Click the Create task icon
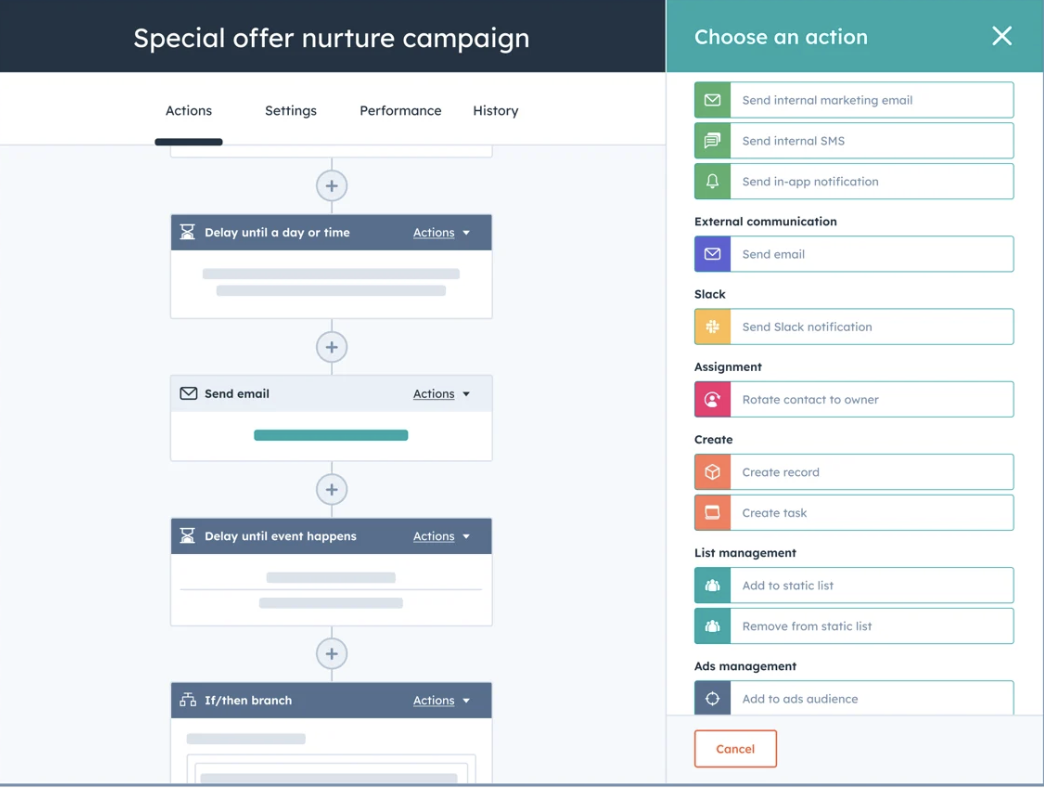 click(713, 512)
